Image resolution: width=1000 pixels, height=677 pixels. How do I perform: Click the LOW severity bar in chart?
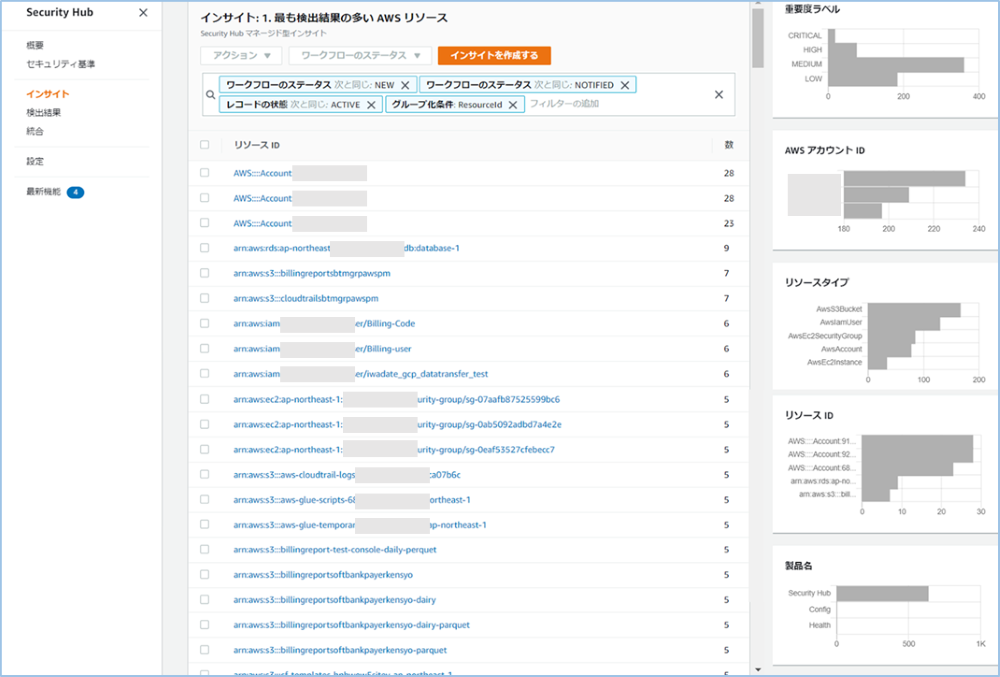tap(862, 79)
